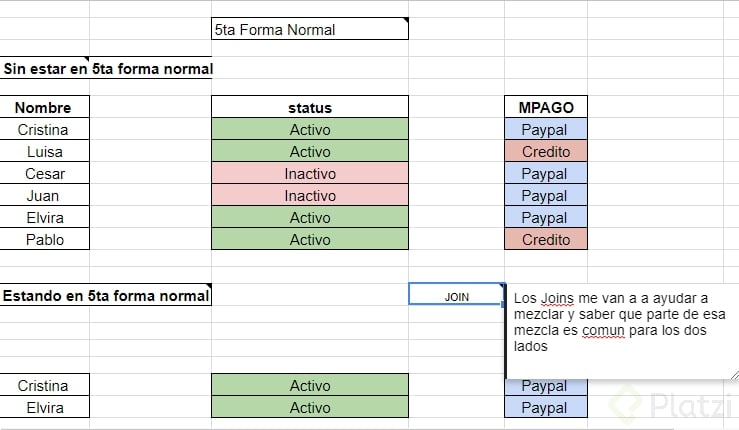Select the '5ta Forma Normal' title cell
This screenshot has height=430, width=739.
[310, 30]
